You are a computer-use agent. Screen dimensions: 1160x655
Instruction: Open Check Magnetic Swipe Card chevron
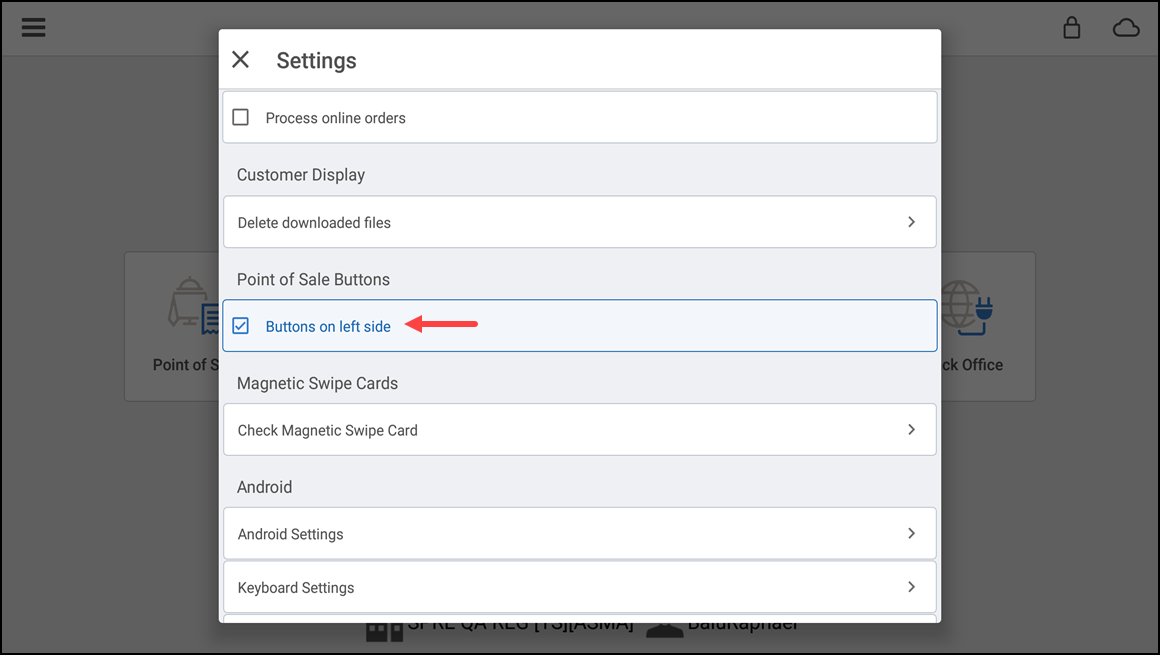click(x=911, y=429)
